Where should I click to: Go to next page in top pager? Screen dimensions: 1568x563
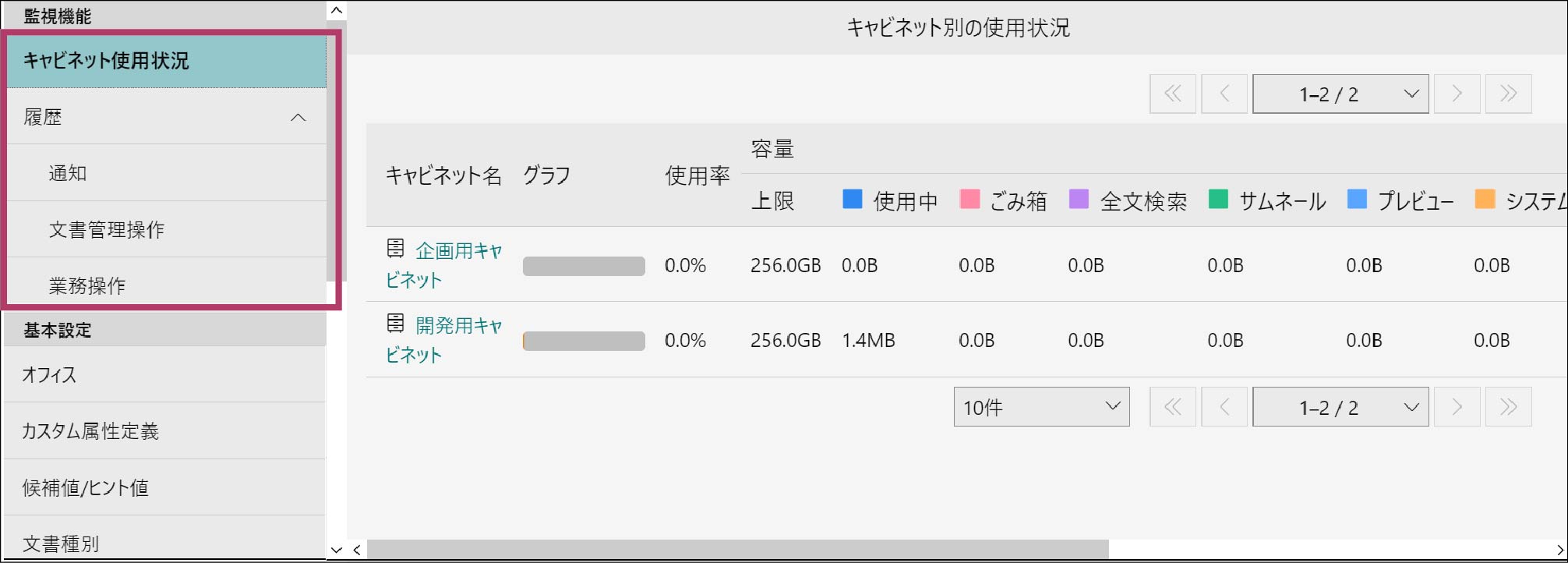pyautogui.click(x=1457, y=94)
